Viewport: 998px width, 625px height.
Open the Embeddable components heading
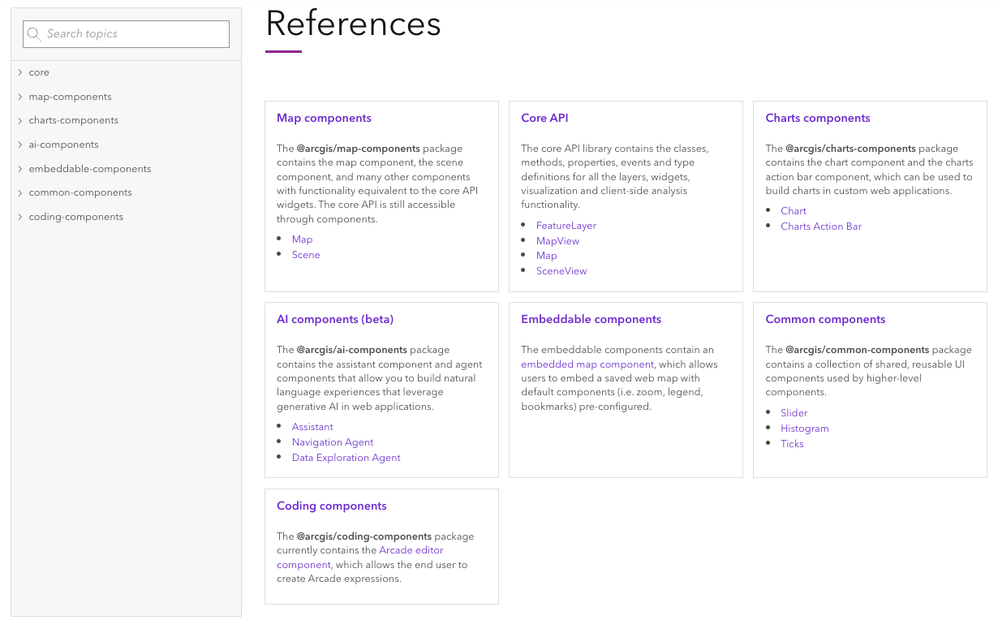click(591, 320)
